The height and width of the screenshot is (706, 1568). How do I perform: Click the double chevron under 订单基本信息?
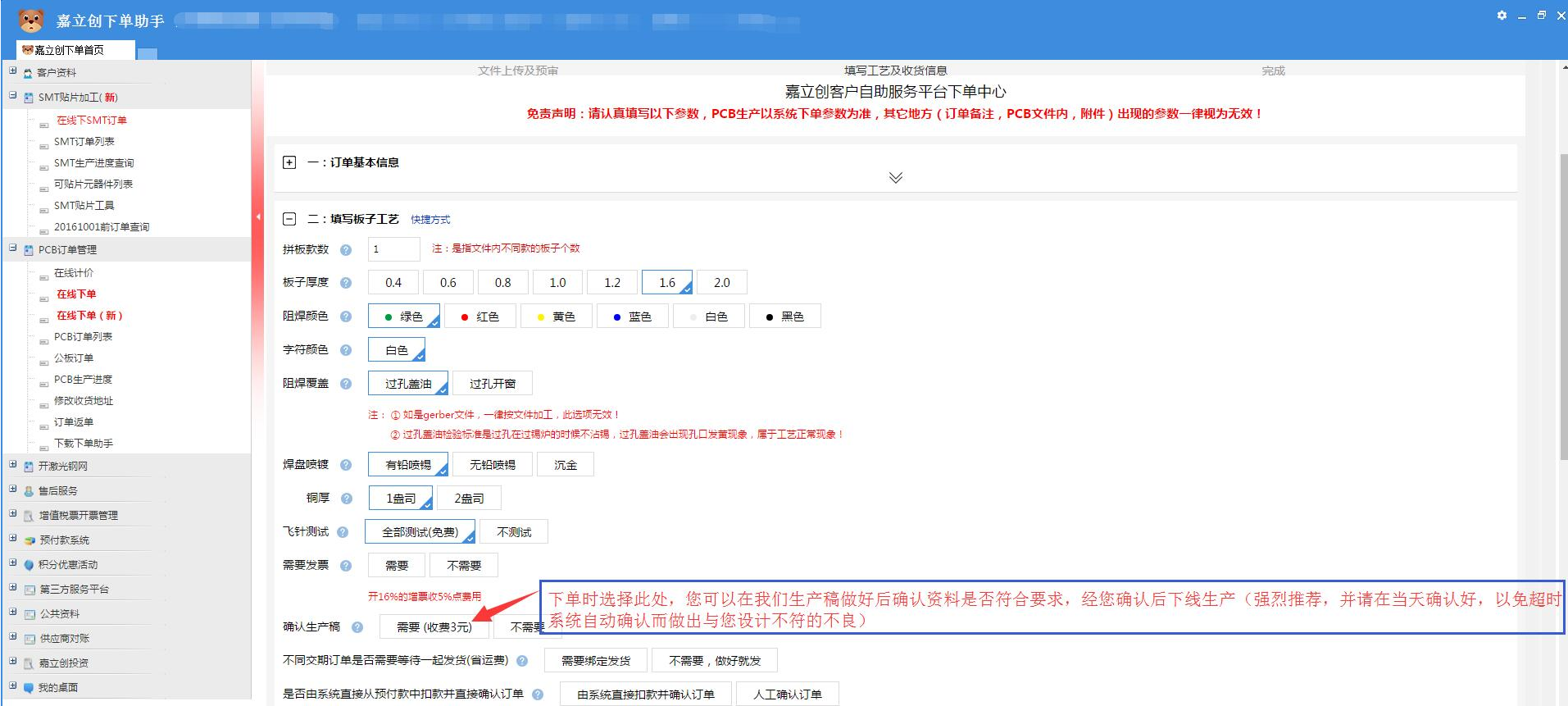[896, 178]
